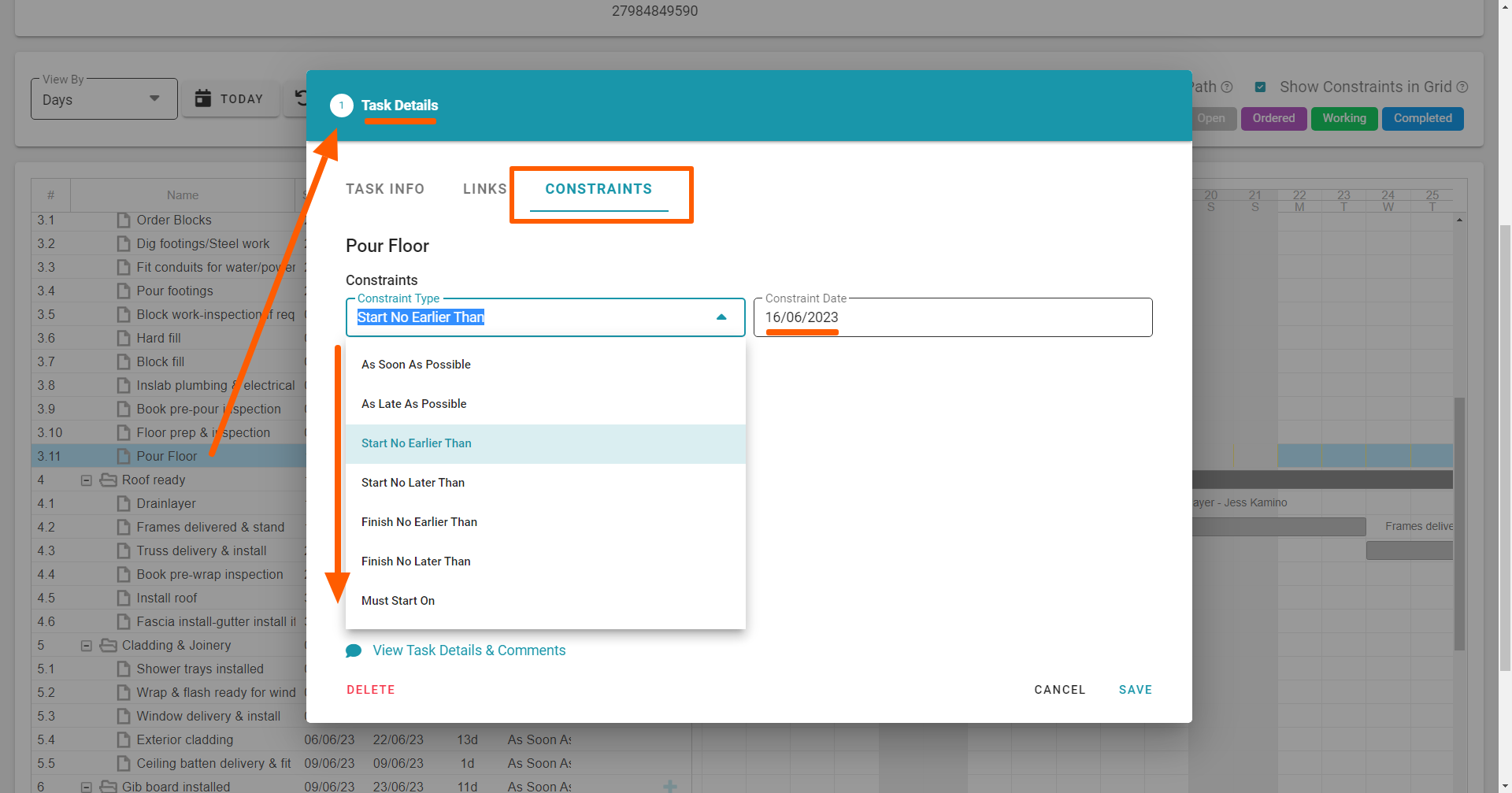This screenshot has width=1512, height=793.
Task: Click the document icon for Book pre-wrap inspection
Action: point(124,575)
